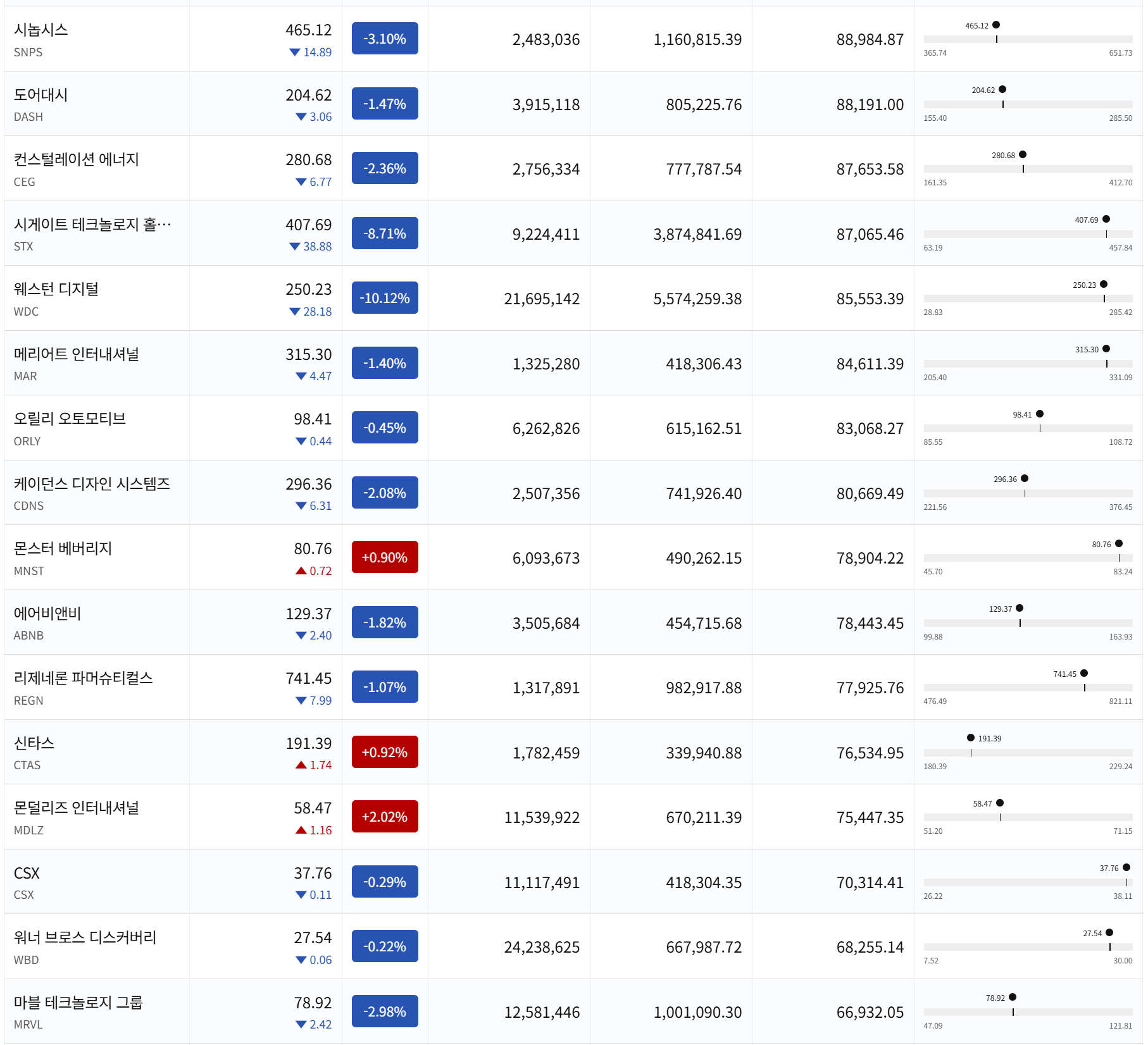Viewport: 1148px width, 1045px height.
Task: Select the 워너 브로스 디스커버리 stock name
Action: pyautogui.click(x=85, y=938)
